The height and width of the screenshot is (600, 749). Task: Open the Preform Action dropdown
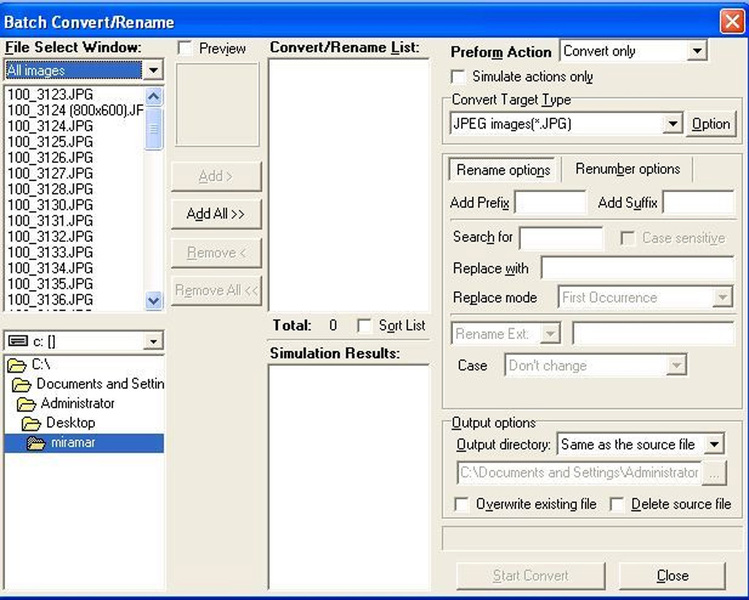[697, 51]
